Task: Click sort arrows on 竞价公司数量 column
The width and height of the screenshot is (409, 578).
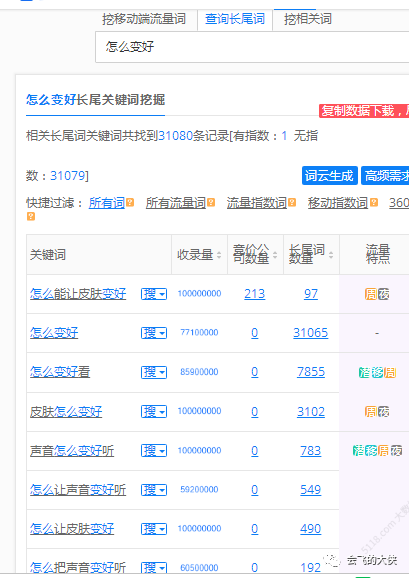Action: coord(275,255)
